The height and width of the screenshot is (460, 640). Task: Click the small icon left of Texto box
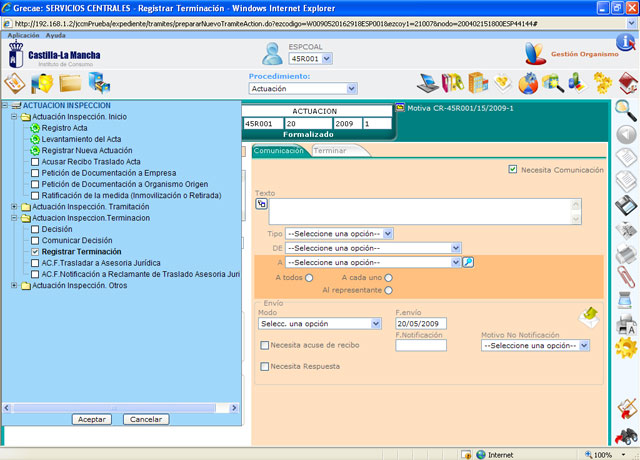[261, 203]
